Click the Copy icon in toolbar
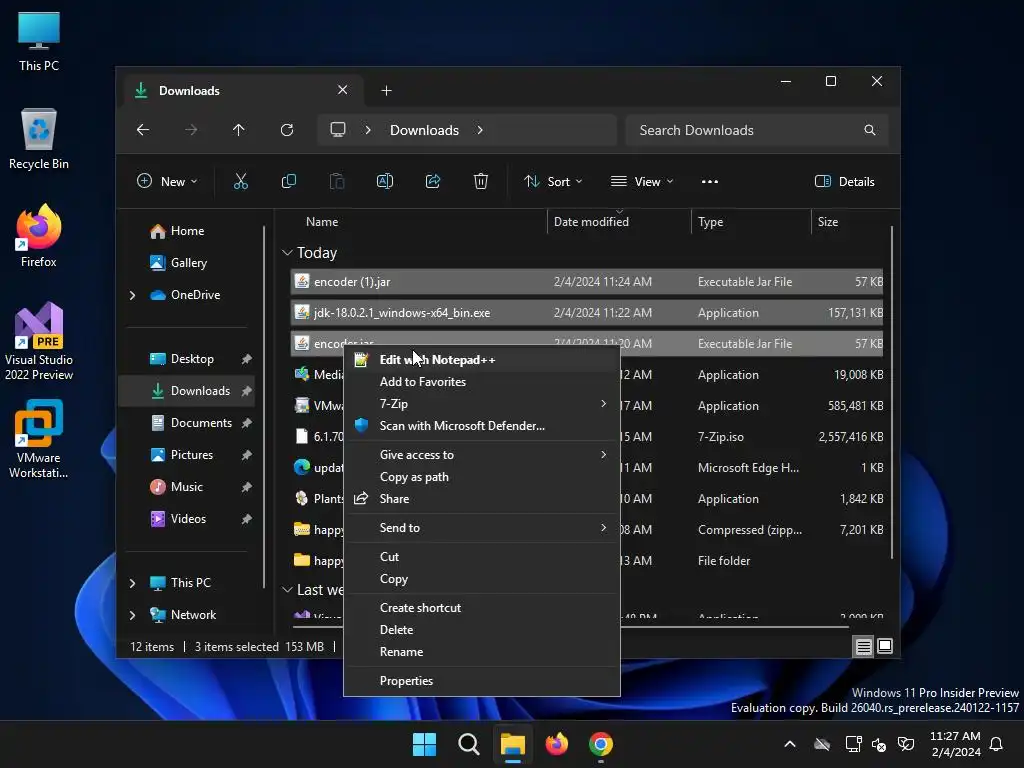The height and width of the screenshot is (768, 1024). point(289,182)
